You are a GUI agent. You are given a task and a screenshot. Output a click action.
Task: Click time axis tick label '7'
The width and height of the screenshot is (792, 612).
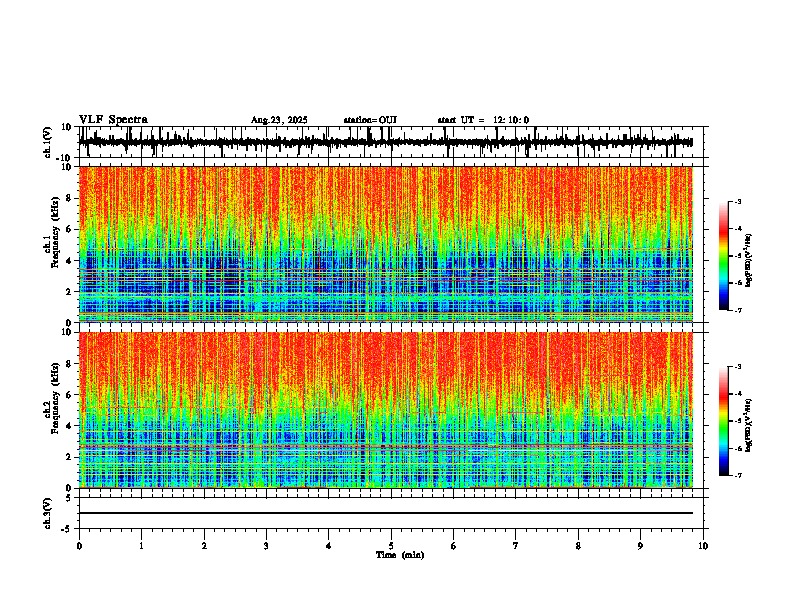[516, 546]
